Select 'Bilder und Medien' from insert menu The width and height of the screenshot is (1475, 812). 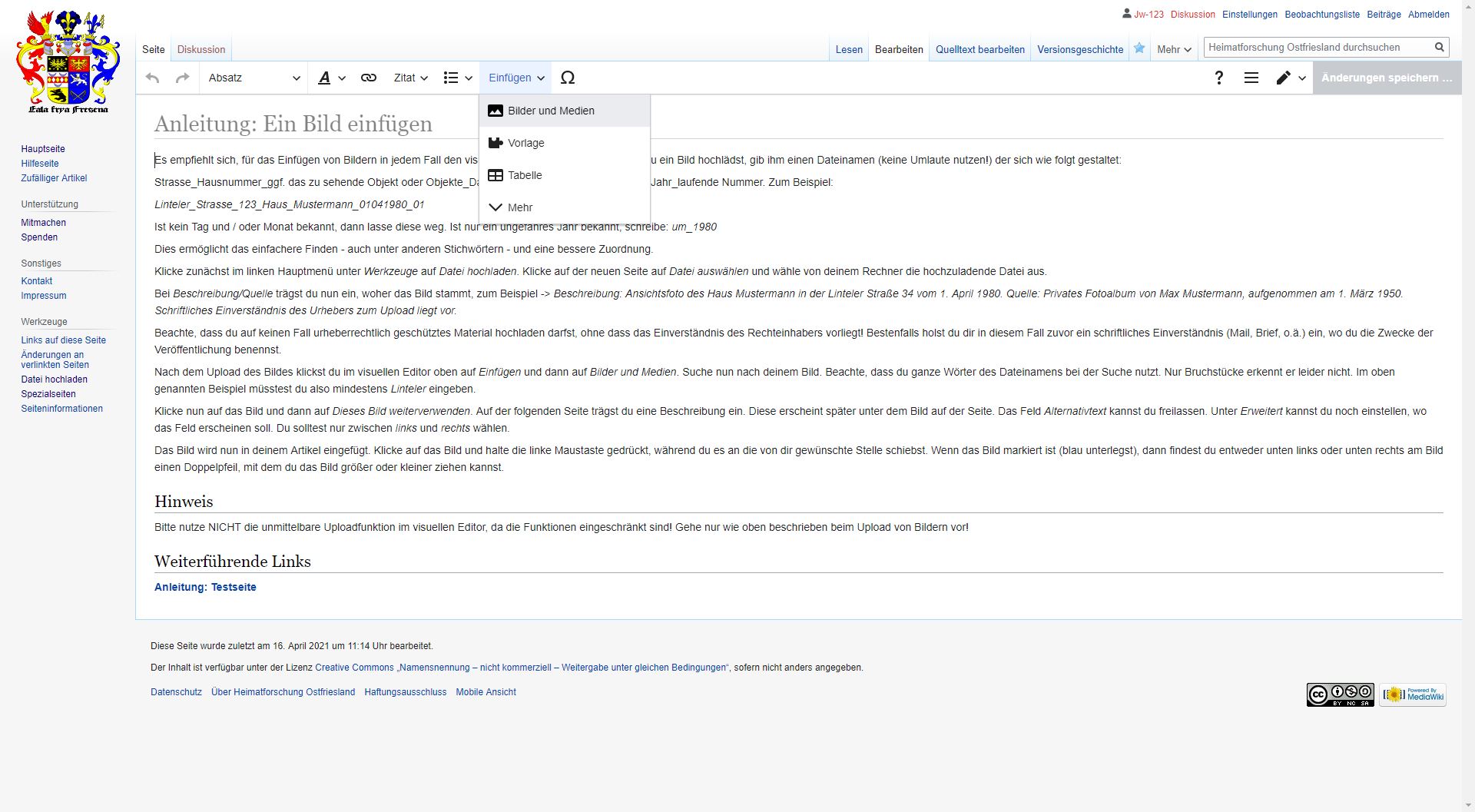click(551, 111)
